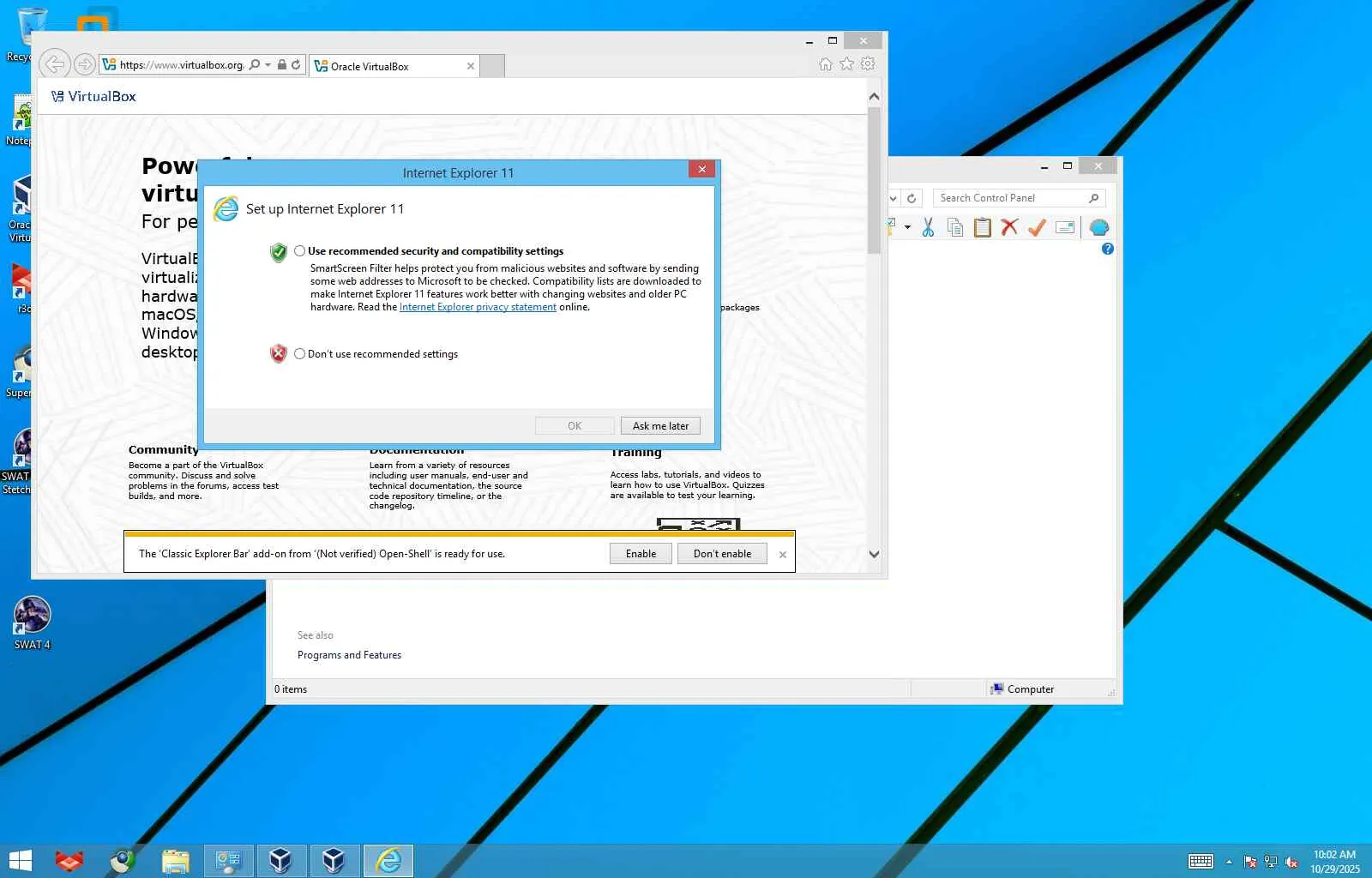Open the Control Panel toolbar dropdown arrow
Image resolution: width=1372 pixels, height=878 pixels.
click(x=907, y=227)
